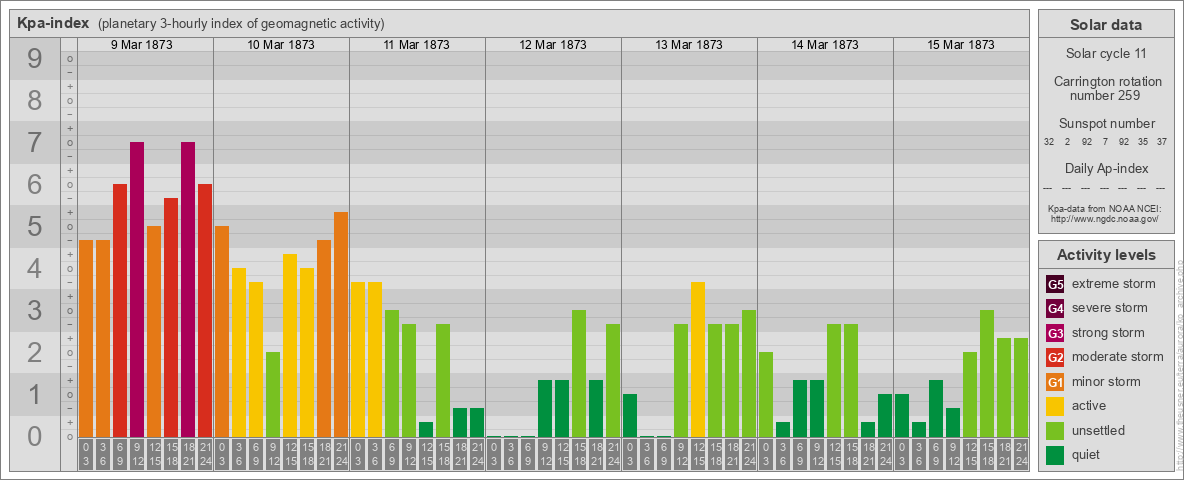
Task: Click the '21 24' time label under 15 Mar
Action: point(1020,455)
